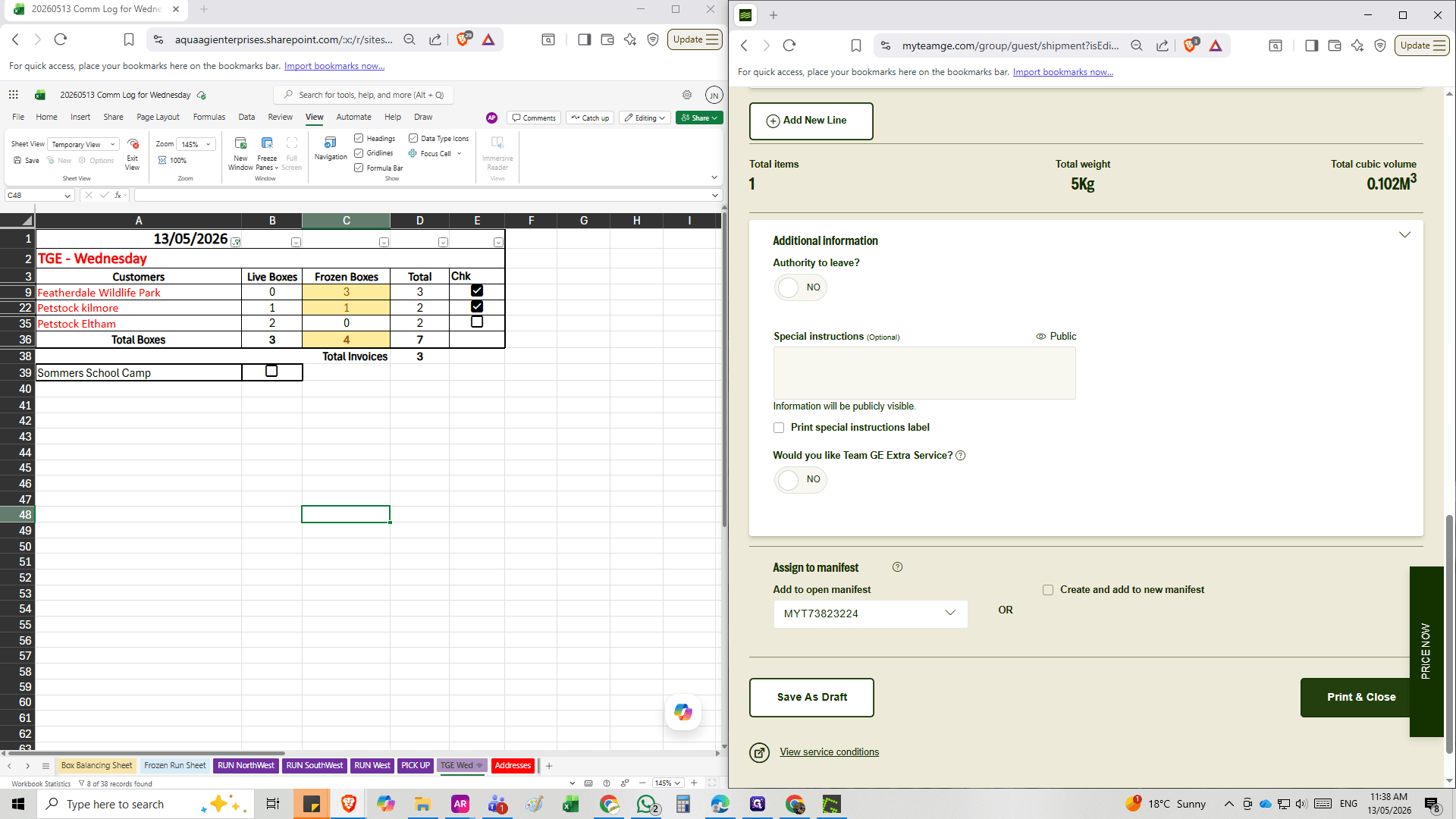The width and height of the screenshot is (1456, 819).
Task: Collapse the Additional information section
Action: [1404, 235]
